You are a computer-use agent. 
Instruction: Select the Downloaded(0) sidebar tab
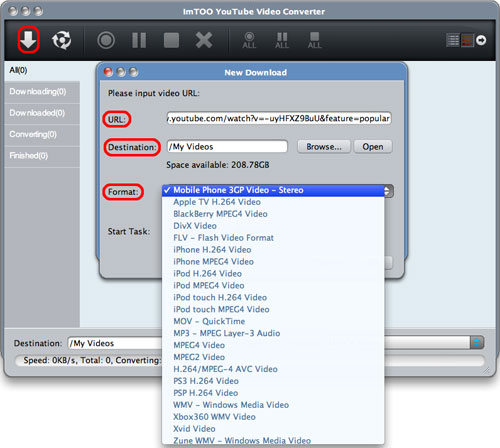coord(42,113)
